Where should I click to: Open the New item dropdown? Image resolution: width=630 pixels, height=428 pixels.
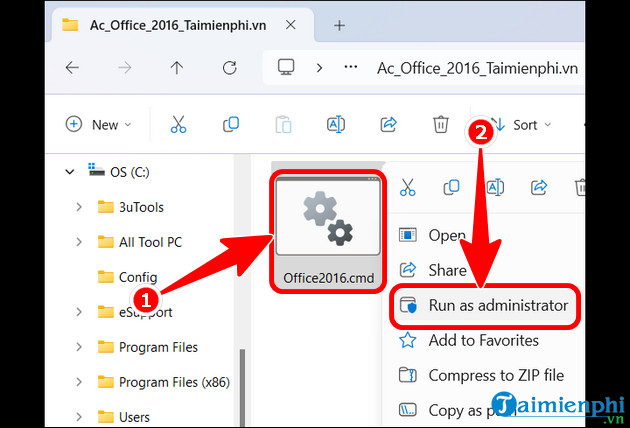coord(98,125)
